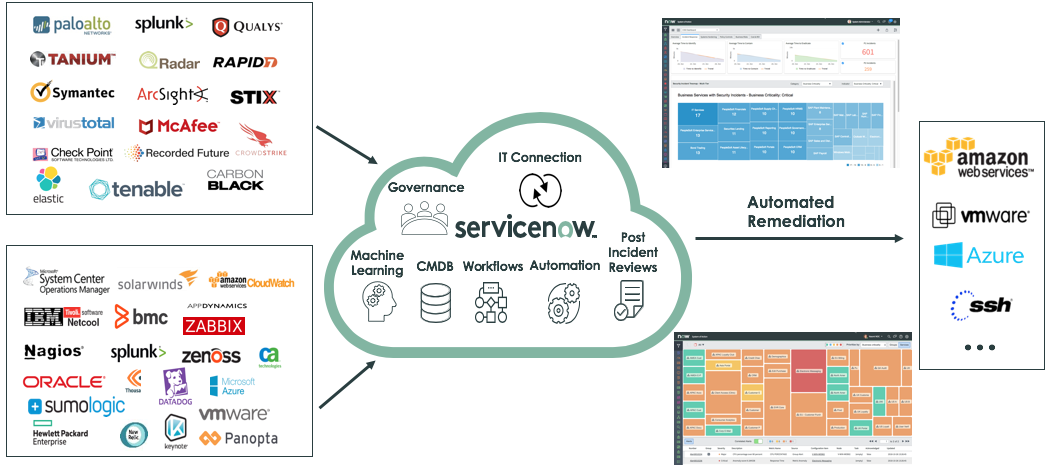This screenshot has width=1045, height=473.
Task: Select the Sumo Logic logo
Action: coord(76,406)
